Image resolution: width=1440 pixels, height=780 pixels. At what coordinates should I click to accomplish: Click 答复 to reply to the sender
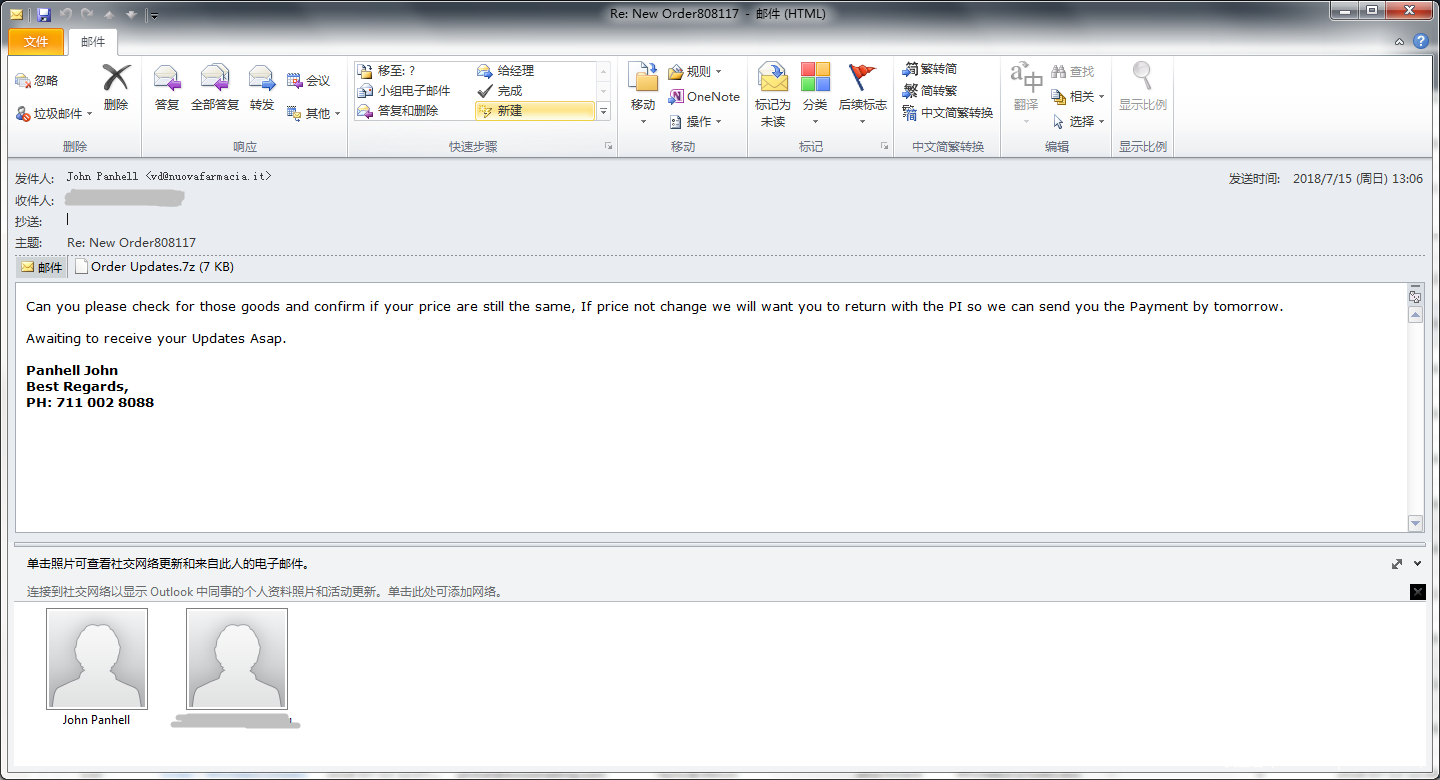[167, 87]
